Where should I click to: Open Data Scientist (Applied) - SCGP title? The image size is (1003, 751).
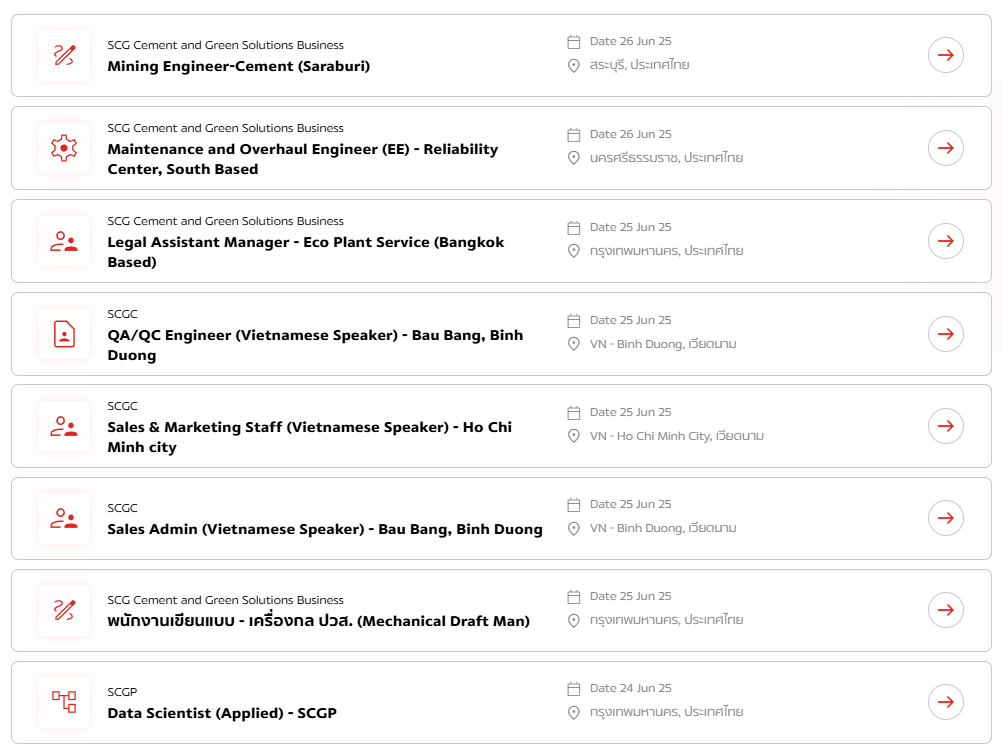[222, 713]
